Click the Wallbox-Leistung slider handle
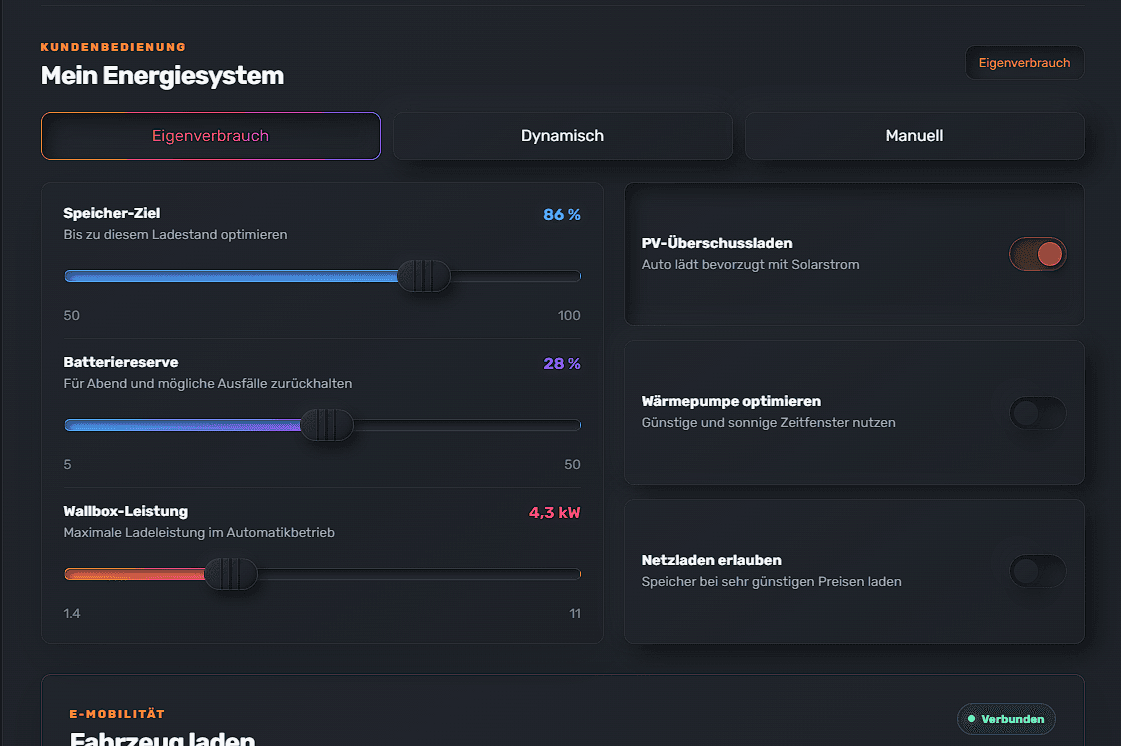Viewport: 1121px width, 746px height. [230, 574]
